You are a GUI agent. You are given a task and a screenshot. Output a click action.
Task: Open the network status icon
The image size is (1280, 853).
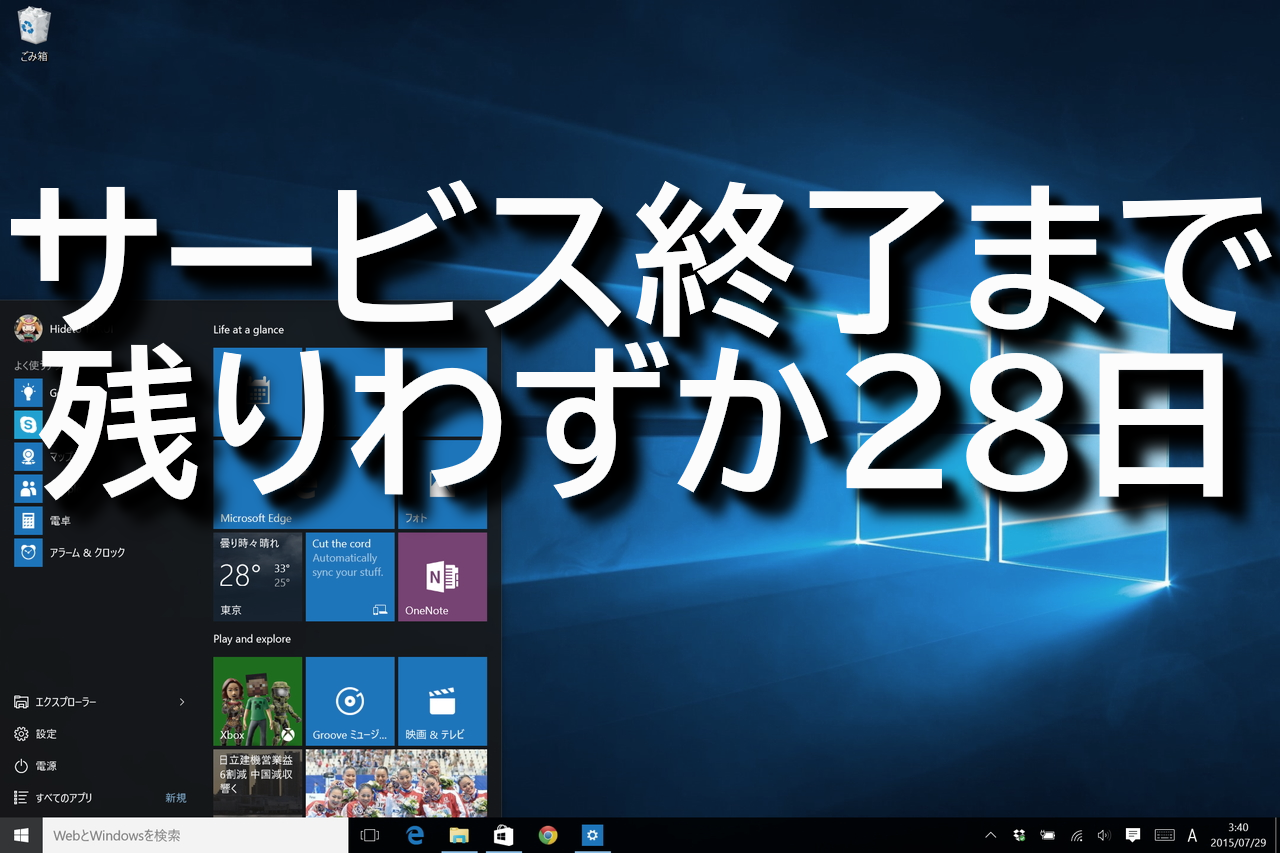[x=1076, y=835]
